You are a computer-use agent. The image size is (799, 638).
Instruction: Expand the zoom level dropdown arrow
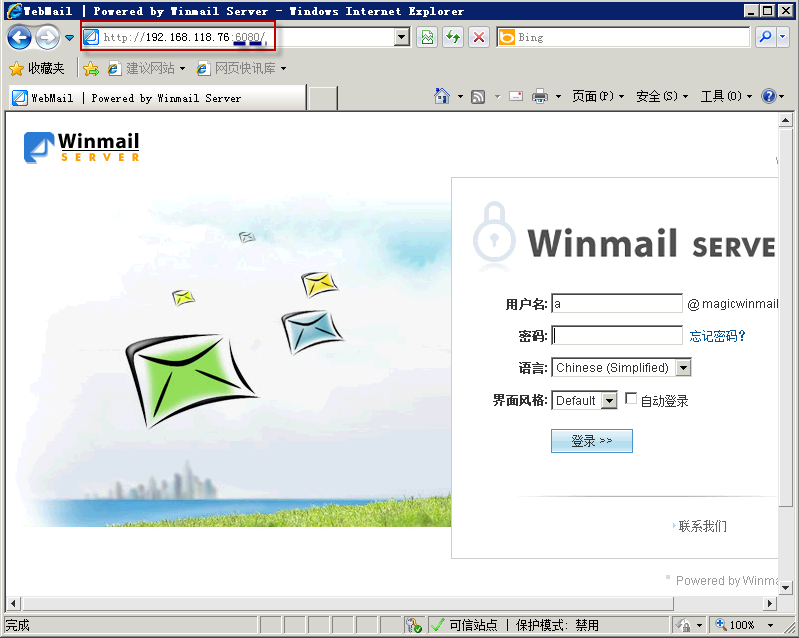tap(770, 625)
